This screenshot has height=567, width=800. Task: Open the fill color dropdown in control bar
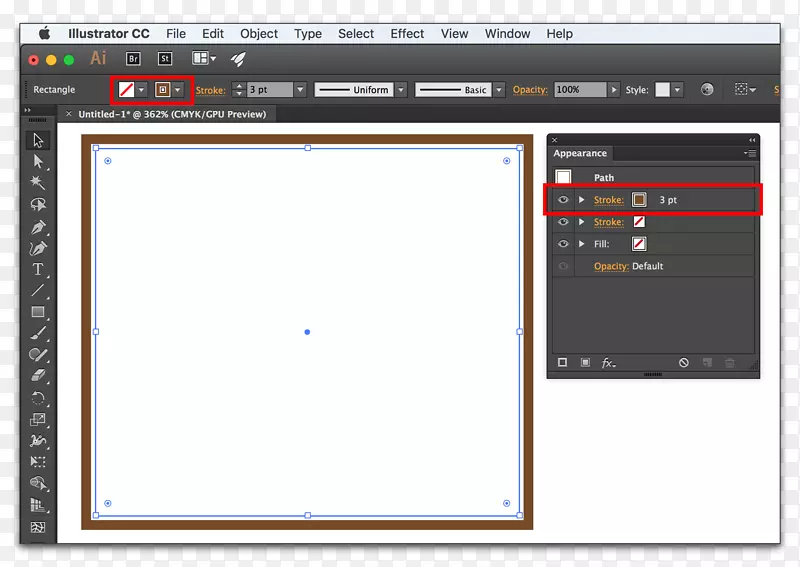(x=141, y=90)
